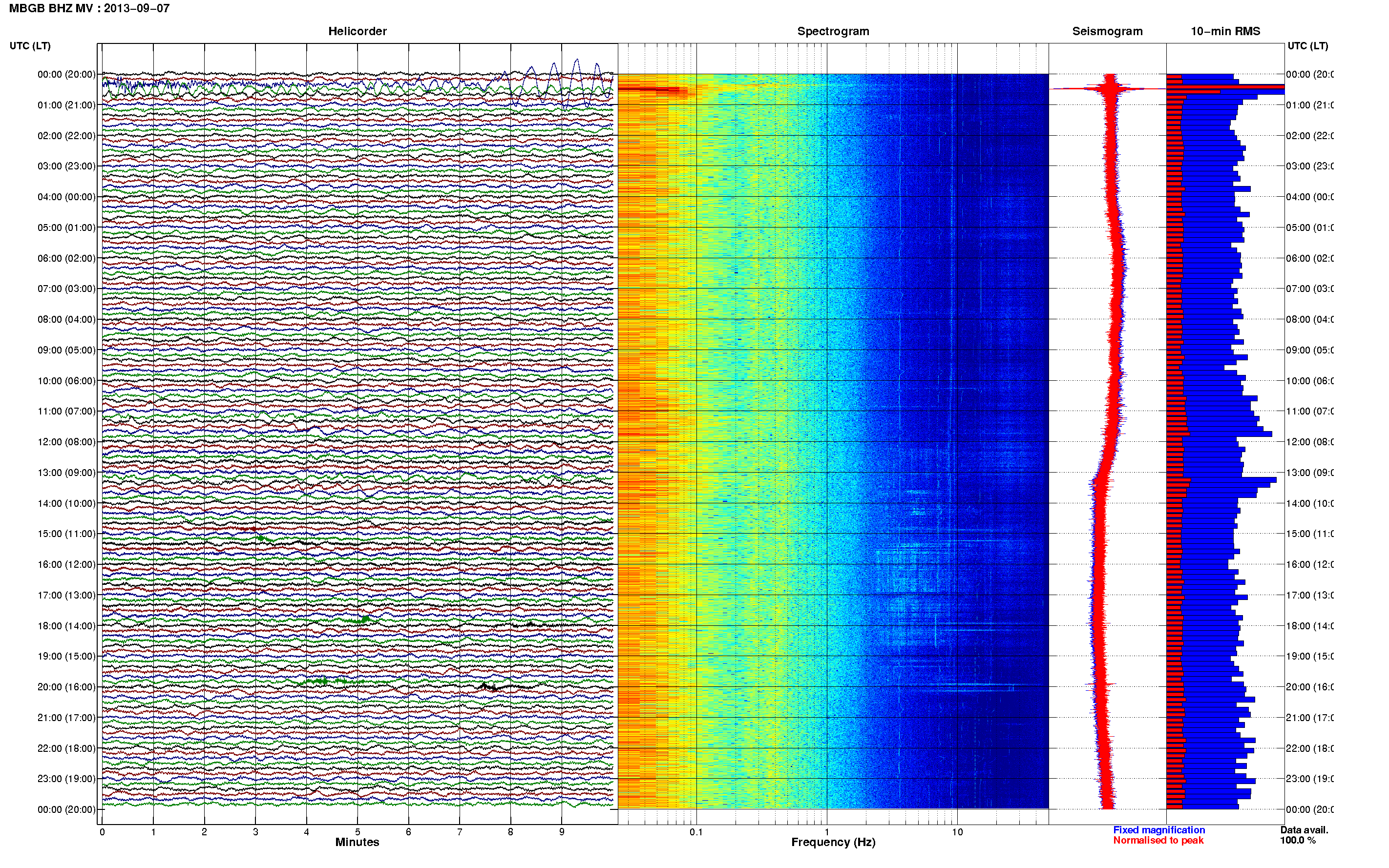Click the 'UTC (LT)' label above the right time axis

(x=1307, y=45)
